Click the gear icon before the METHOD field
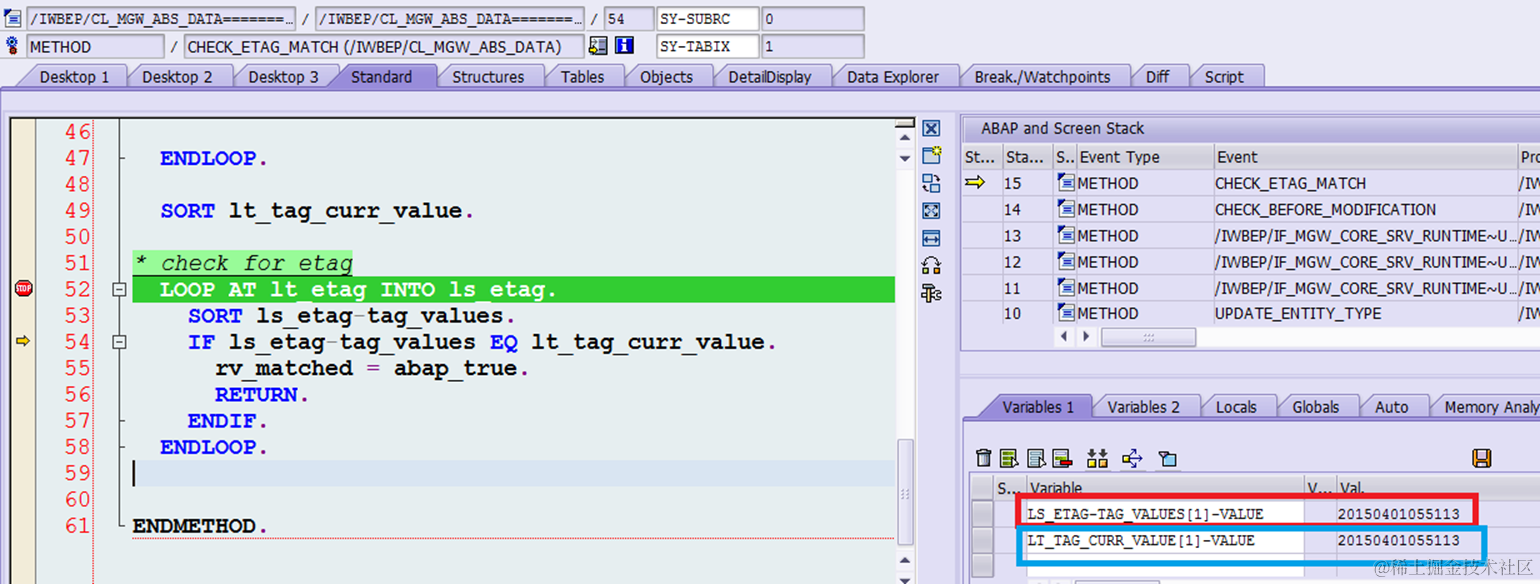 [13, 46]
